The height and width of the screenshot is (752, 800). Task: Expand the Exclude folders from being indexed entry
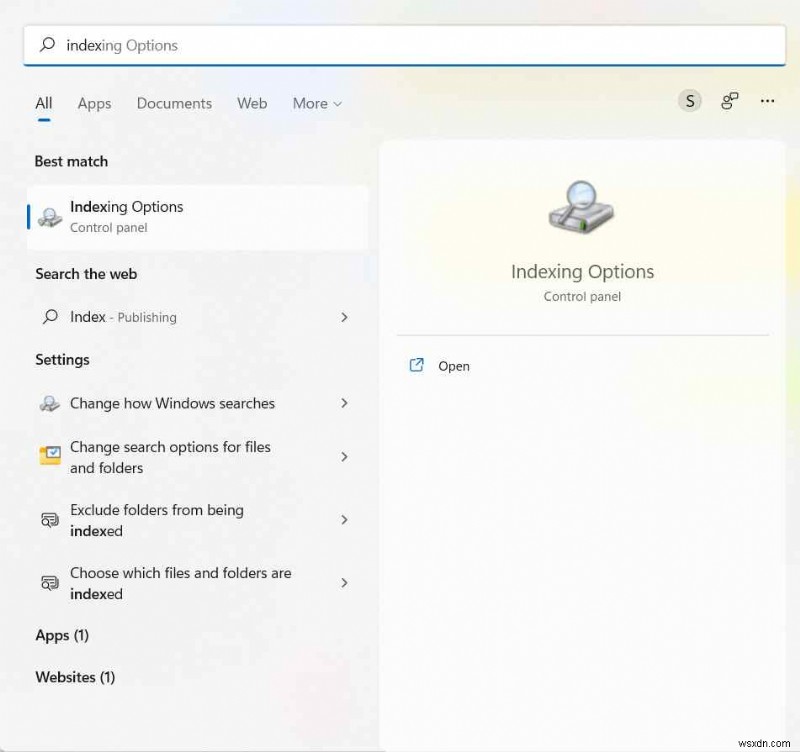click(x=345, y=520)
